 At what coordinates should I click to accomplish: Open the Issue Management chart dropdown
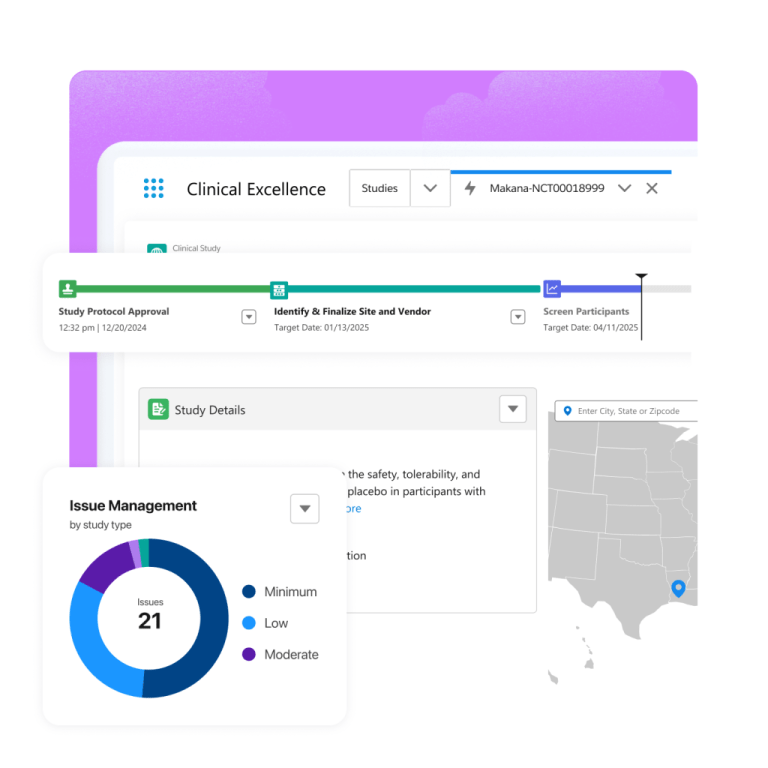tap(305, 508)
